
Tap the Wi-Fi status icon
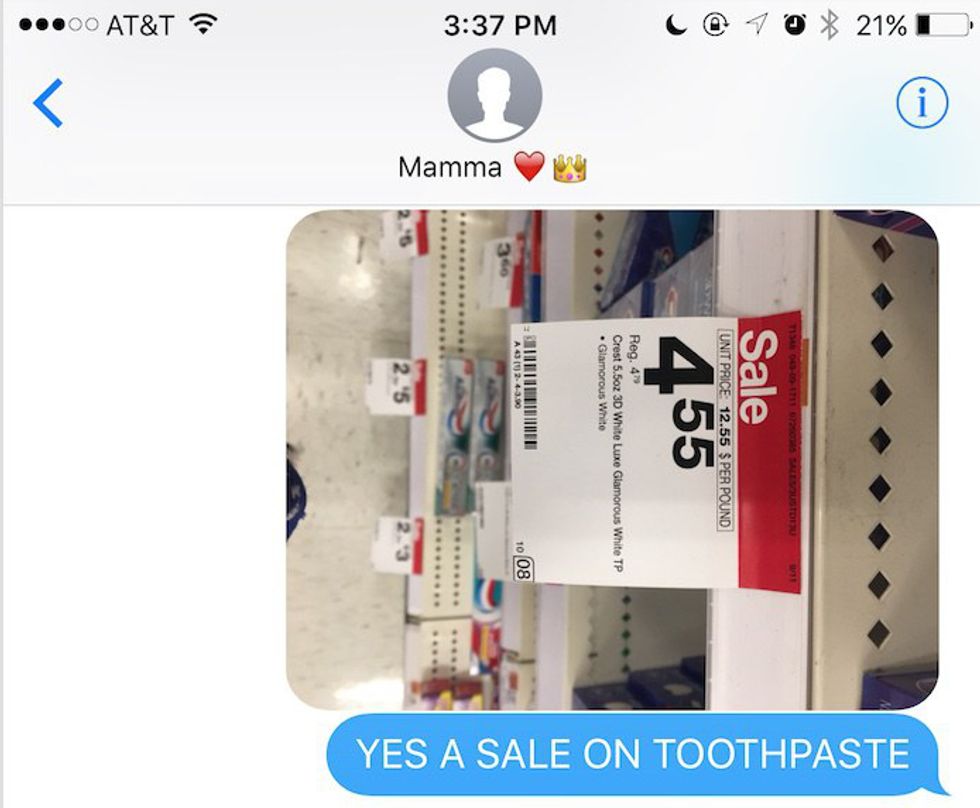202,24
